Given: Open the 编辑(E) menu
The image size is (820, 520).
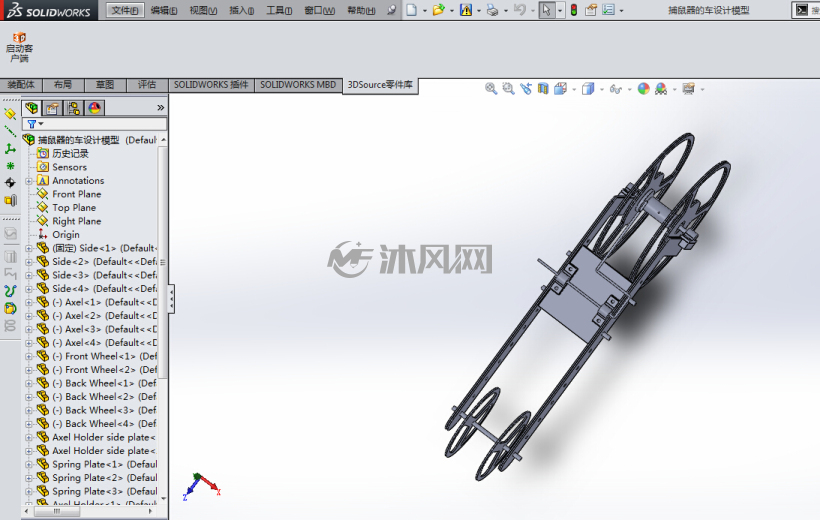Looking at the screenshot, I should (164, 10).
